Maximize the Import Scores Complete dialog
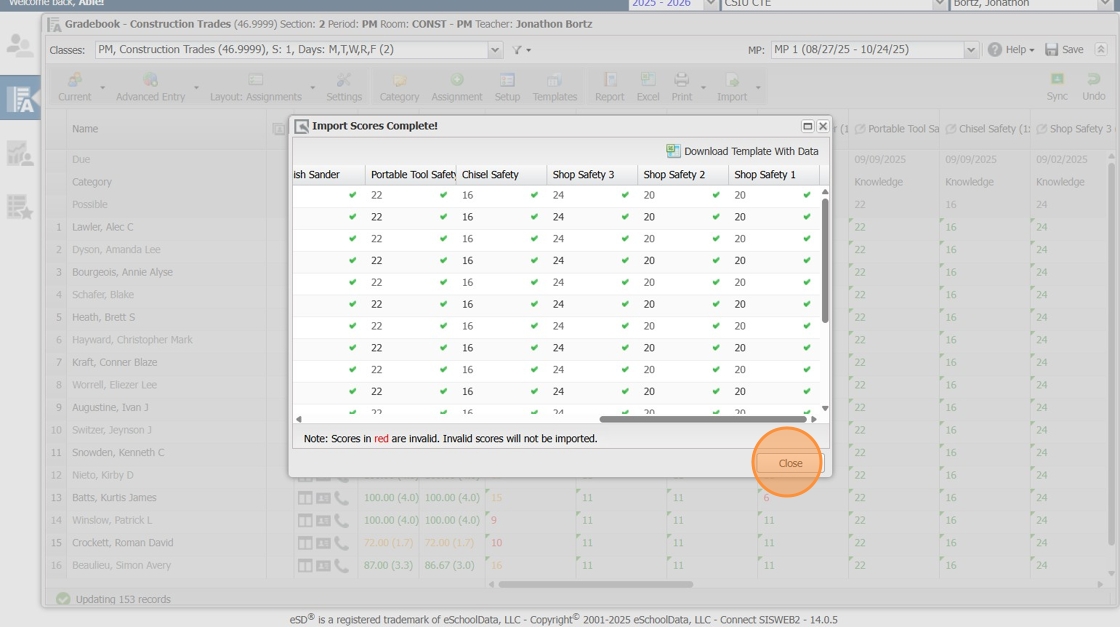Screen dimensions: 1120x627 808,126
